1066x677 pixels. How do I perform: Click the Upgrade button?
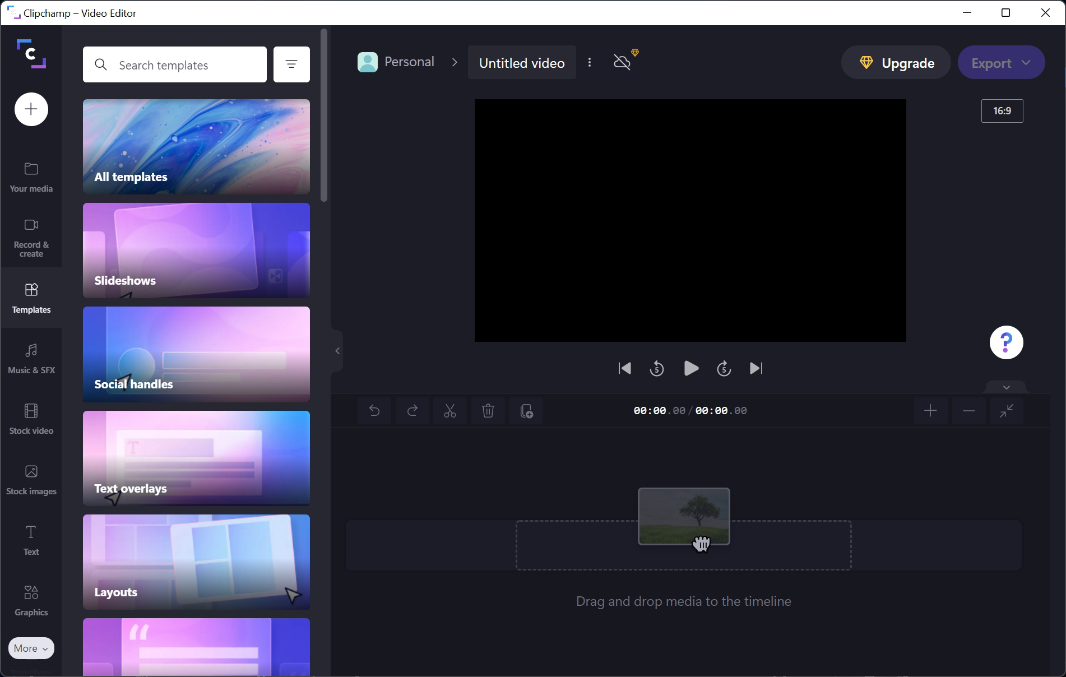coord(896,63)
